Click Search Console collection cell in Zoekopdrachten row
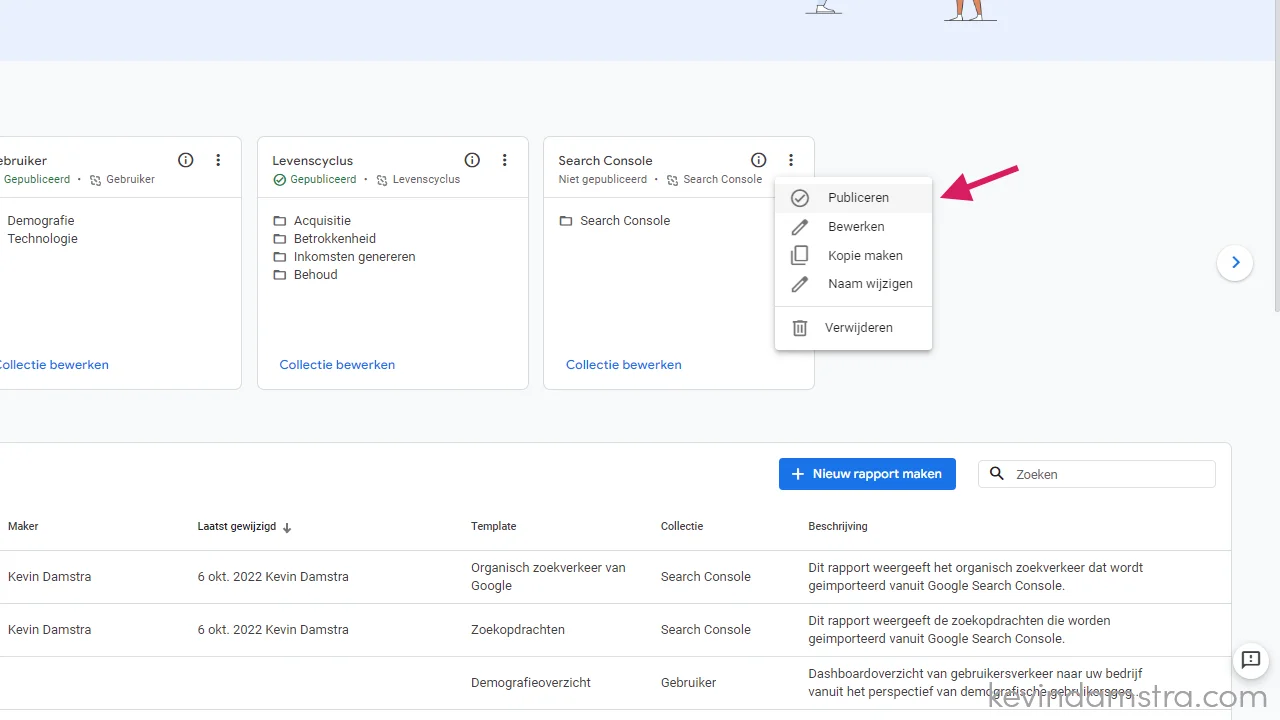1280x720 pixels. [x=706, y=630]
